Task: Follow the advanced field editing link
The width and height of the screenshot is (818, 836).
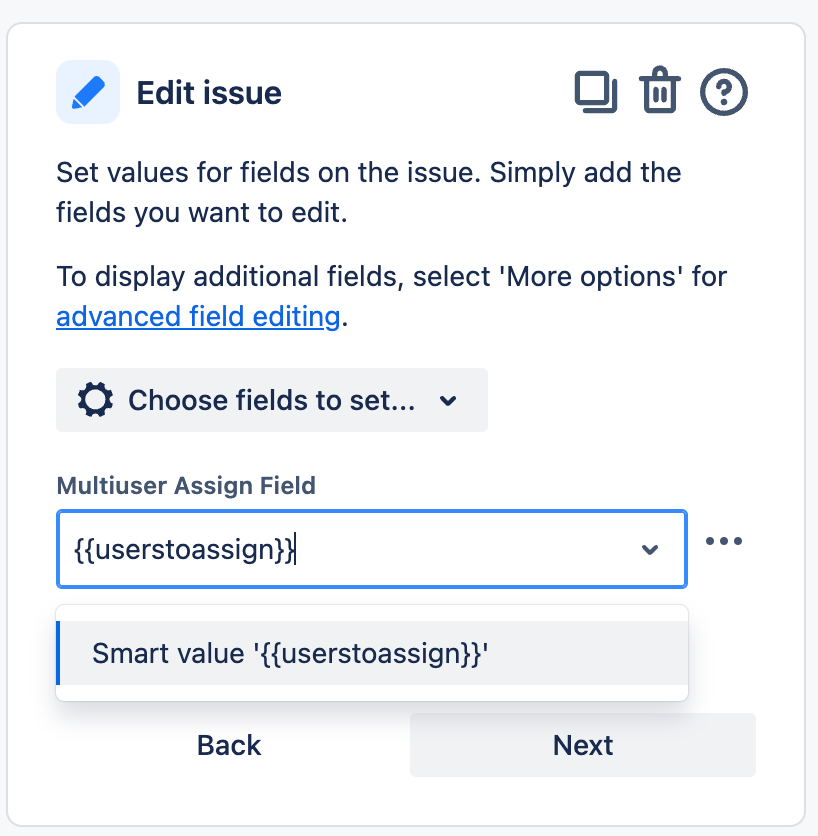Action: (198, 317)
